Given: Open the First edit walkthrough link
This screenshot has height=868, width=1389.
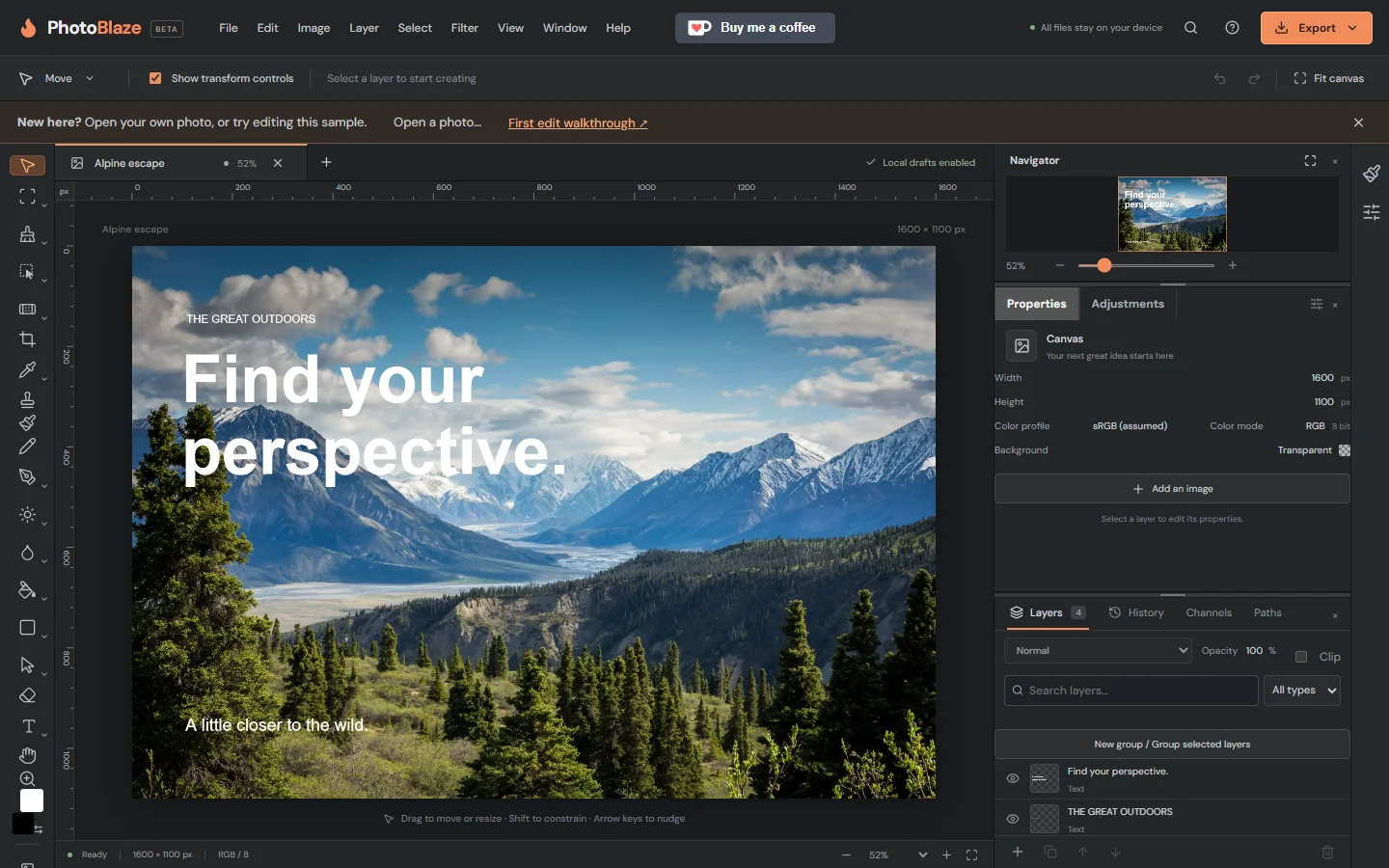Looking at the screenshot, I should (578, 122).
